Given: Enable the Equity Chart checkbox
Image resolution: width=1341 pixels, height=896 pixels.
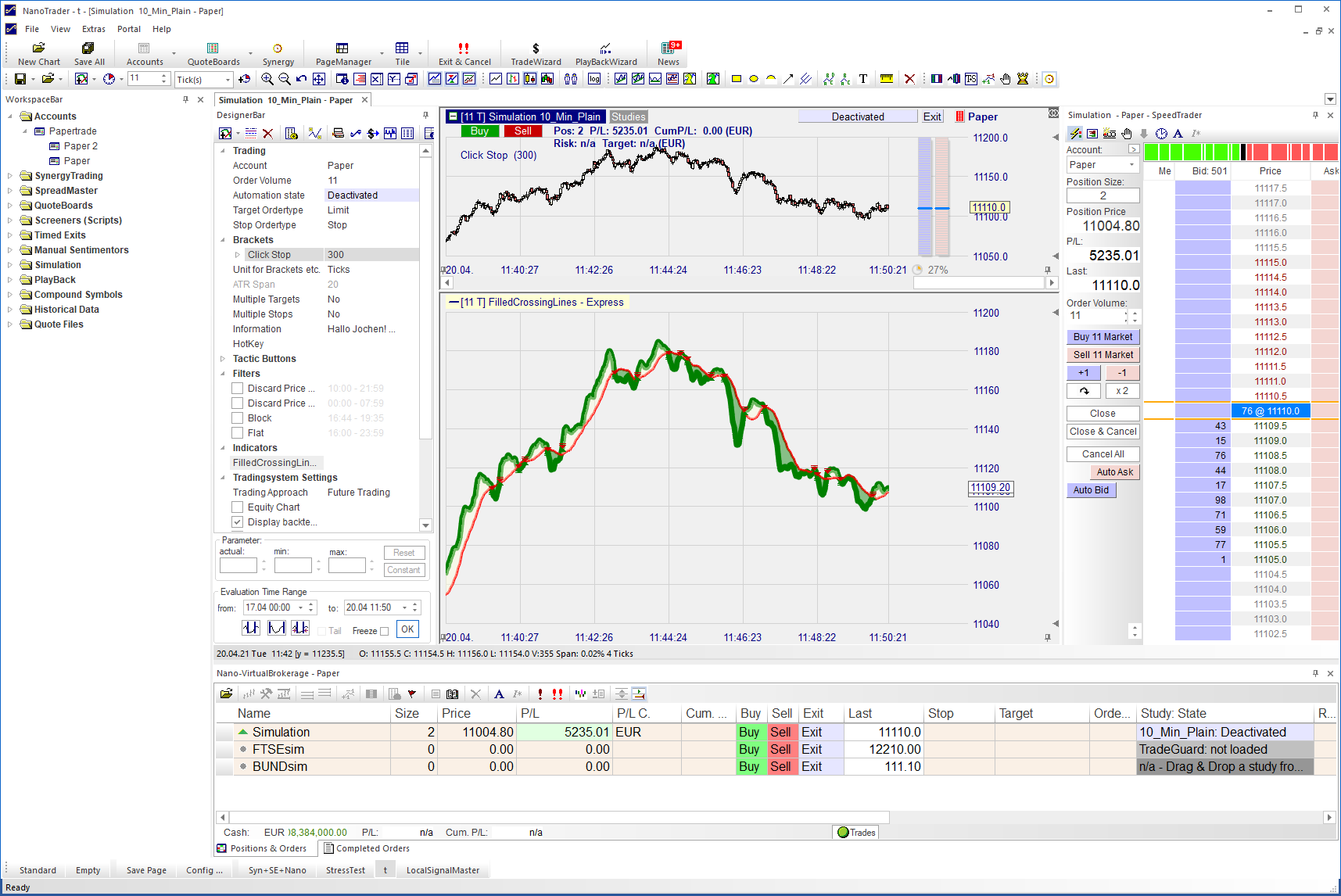Looking at the screenshot, I should (238, 507).
